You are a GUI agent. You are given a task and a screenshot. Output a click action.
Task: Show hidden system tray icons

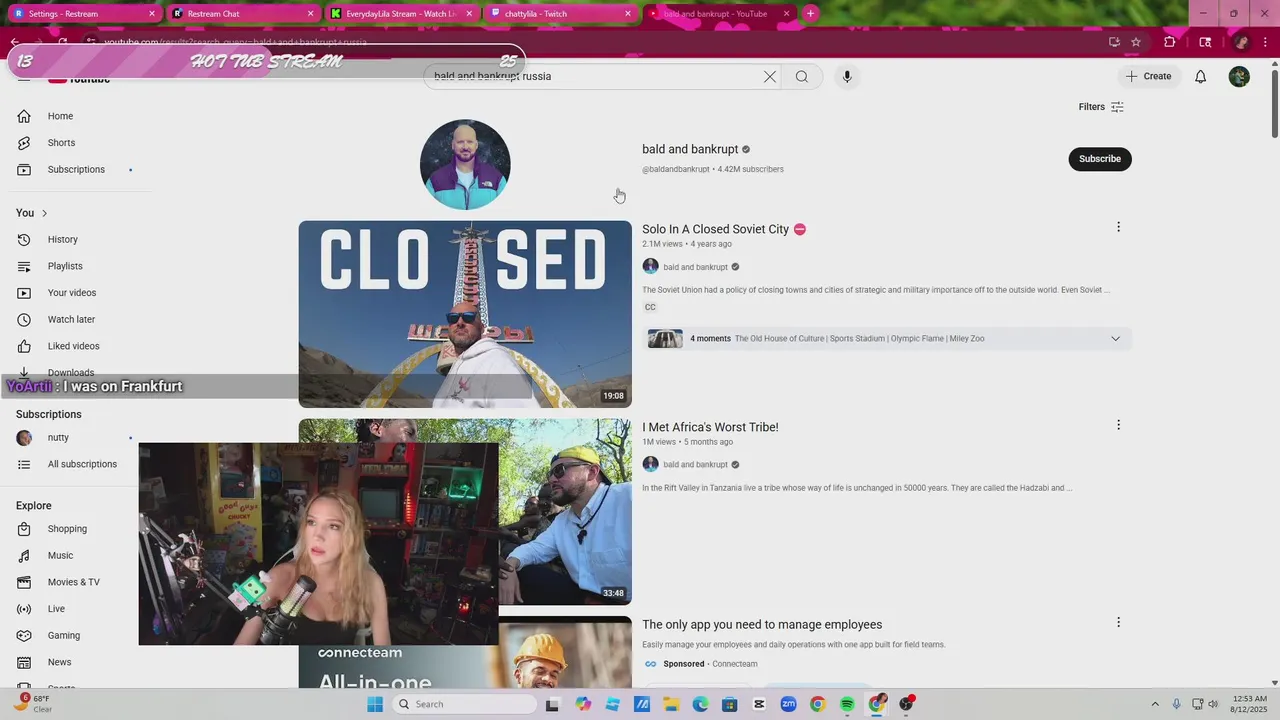1155,704
